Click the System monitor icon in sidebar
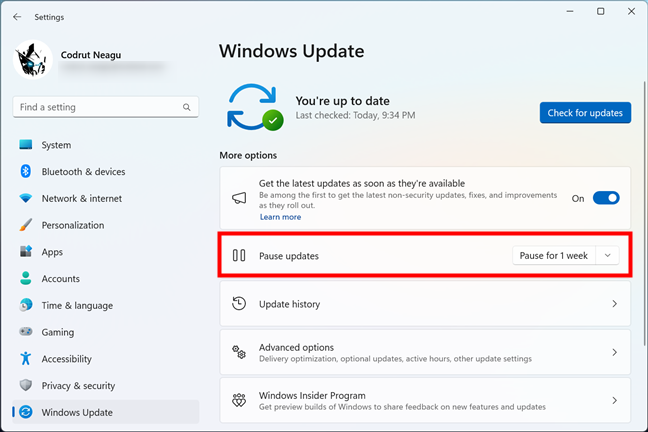The width and height of the screenshot is (648, 432). click(26, 145)
